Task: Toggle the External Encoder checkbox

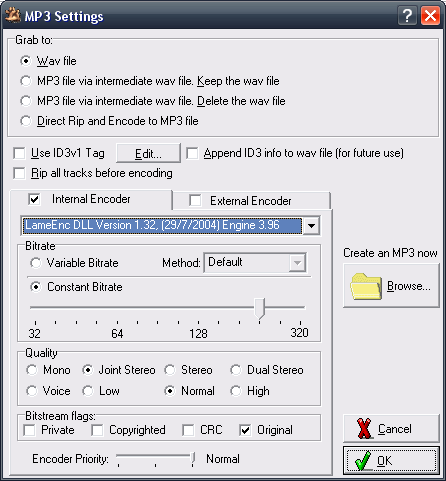Action: [195, 201]
